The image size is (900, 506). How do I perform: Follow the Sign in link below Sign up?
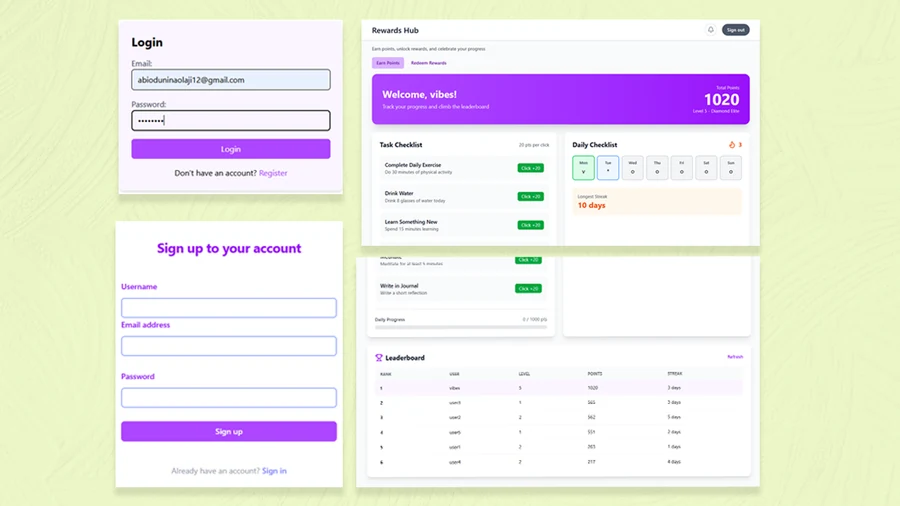(x=274, y=470)
